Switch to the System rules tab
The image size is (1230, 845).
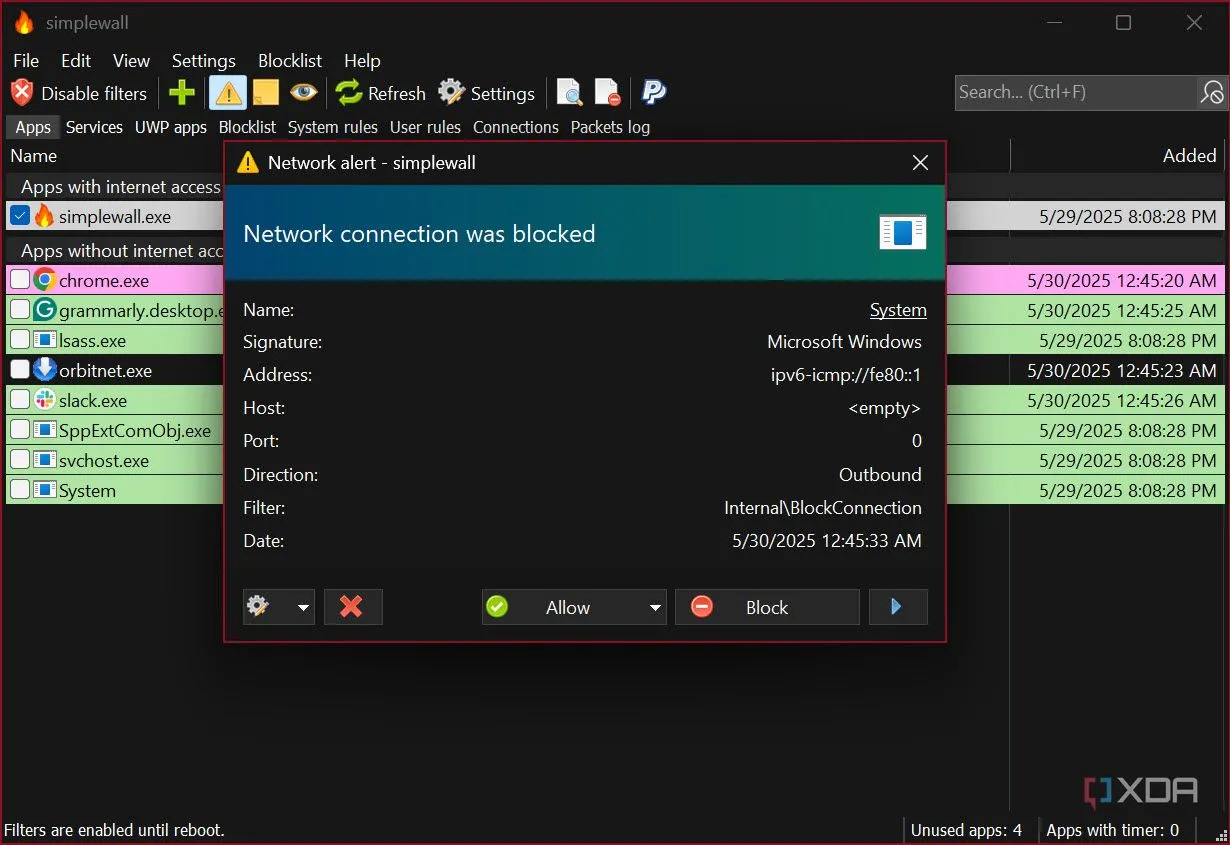tap(333, 127)
